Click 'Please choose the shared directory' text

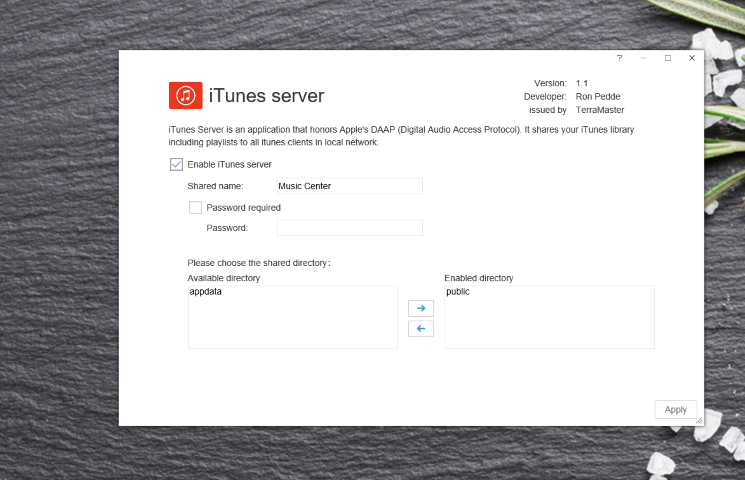pos(258,263)
